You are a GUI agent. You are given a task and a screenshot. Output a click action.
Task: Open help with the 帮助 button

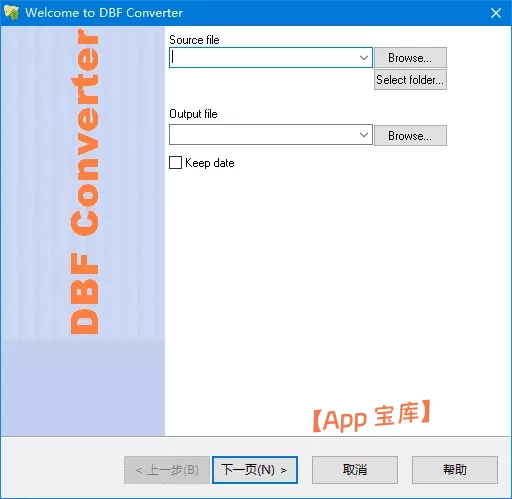pos(455,470)
